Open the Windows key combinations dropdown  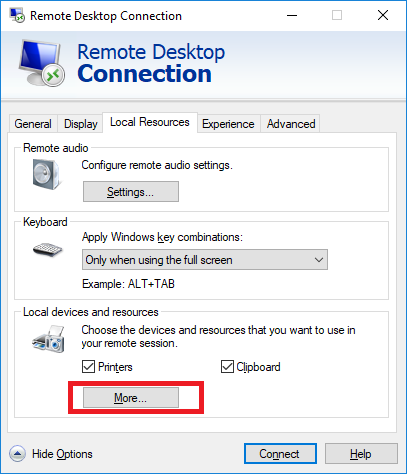click(x=205, y=260)
